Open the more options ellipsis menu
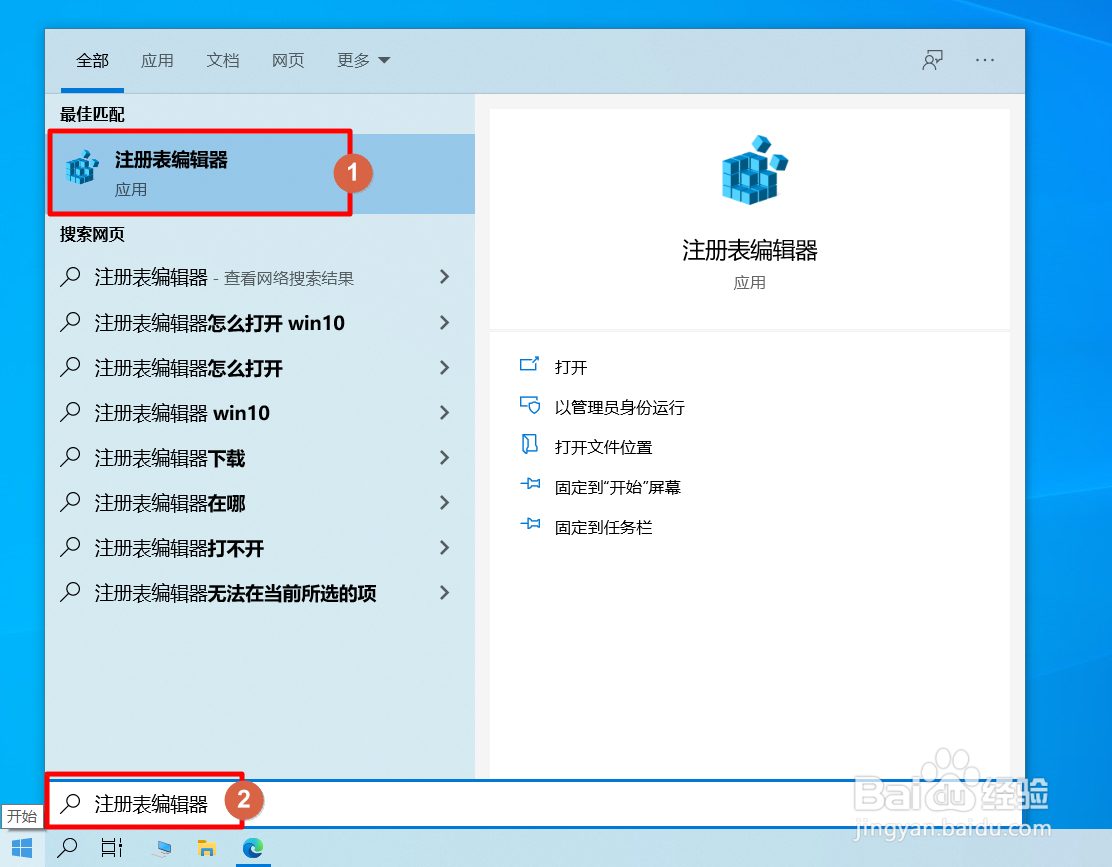Viewport: 1112px width, 867px height. (985, 60)
